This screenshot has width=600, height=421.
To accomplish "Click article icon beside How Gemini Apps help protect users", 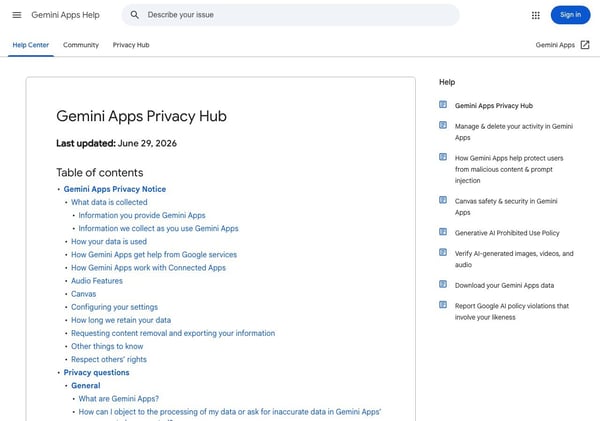I will 443,157.
